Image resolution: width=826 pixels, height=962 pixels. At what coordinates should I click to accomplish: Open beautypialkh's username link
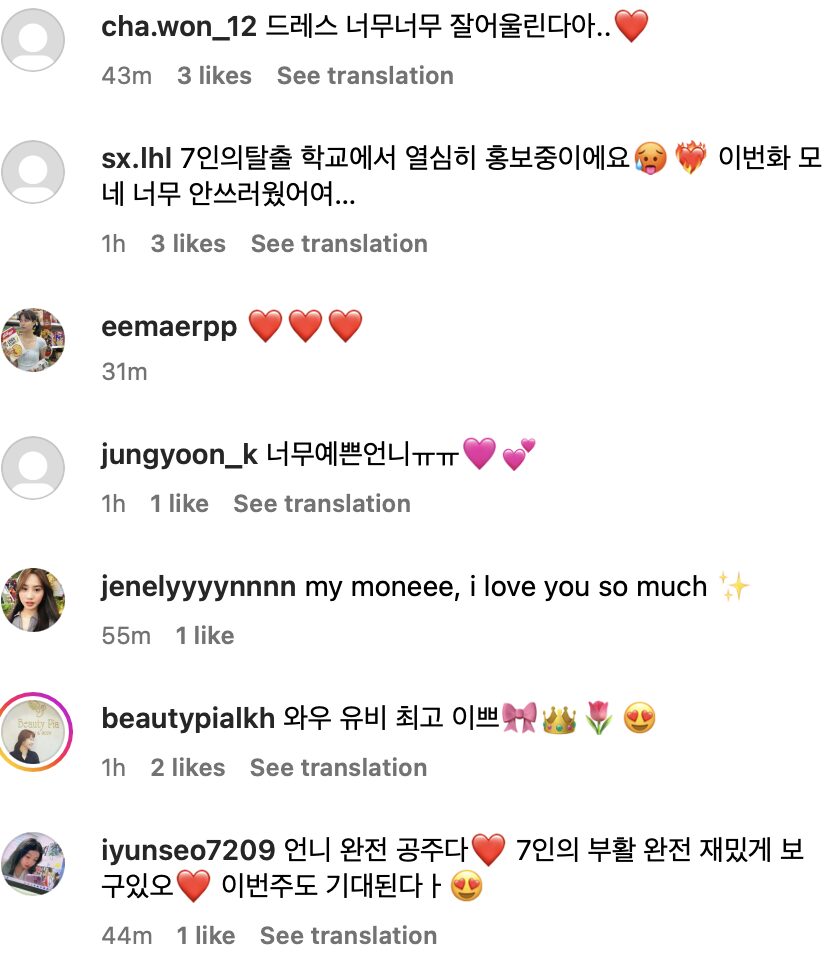pos(188,719)
